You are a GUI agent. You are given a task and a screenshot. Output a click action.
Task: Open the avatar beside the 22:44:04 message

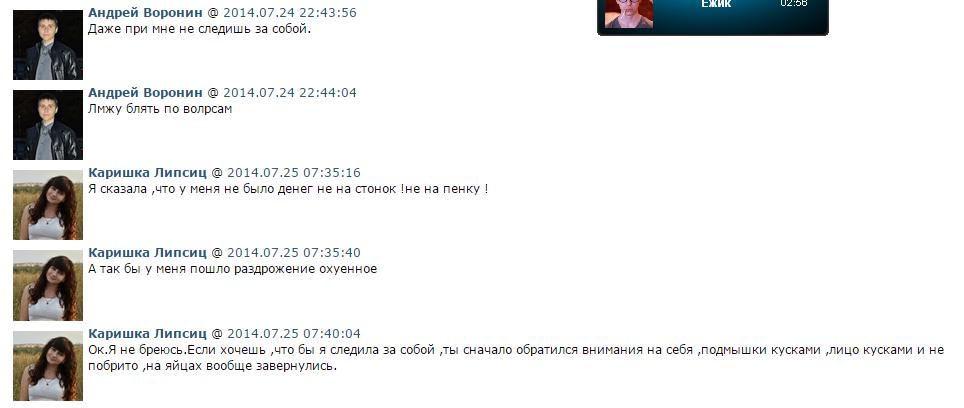pos(48,125)
